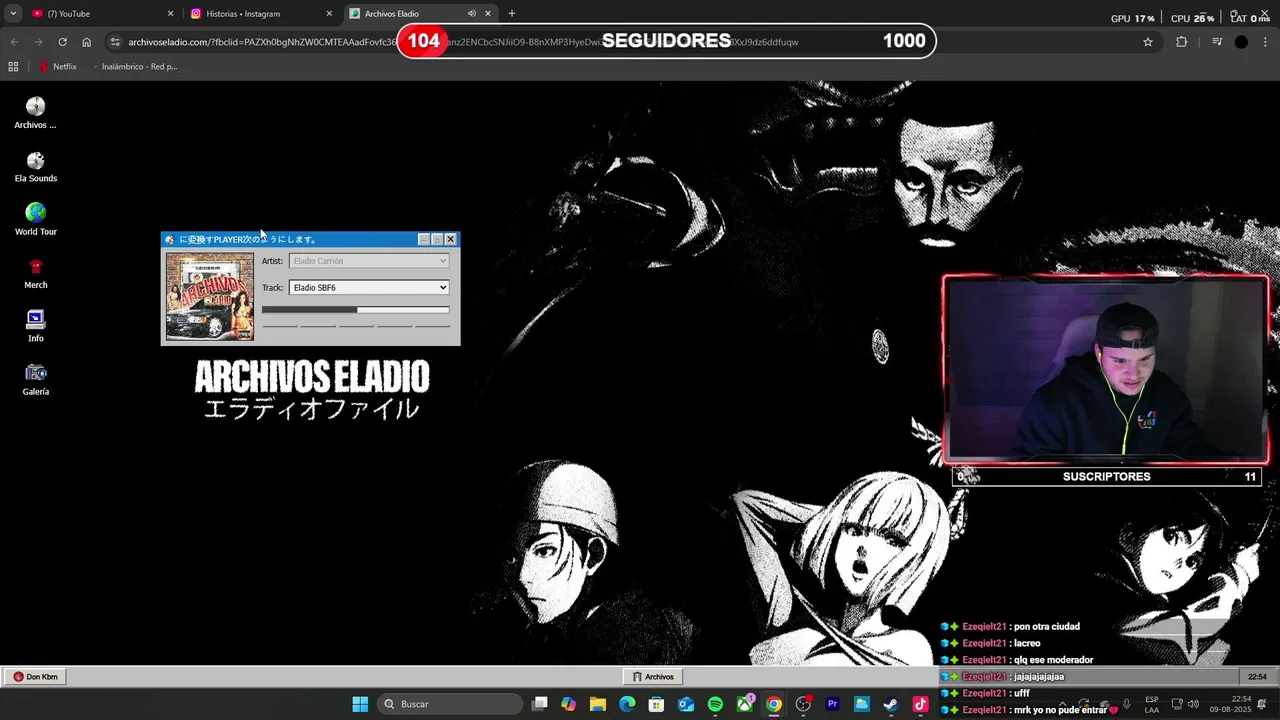Open Task View on the taskbar

coord(540,704)
